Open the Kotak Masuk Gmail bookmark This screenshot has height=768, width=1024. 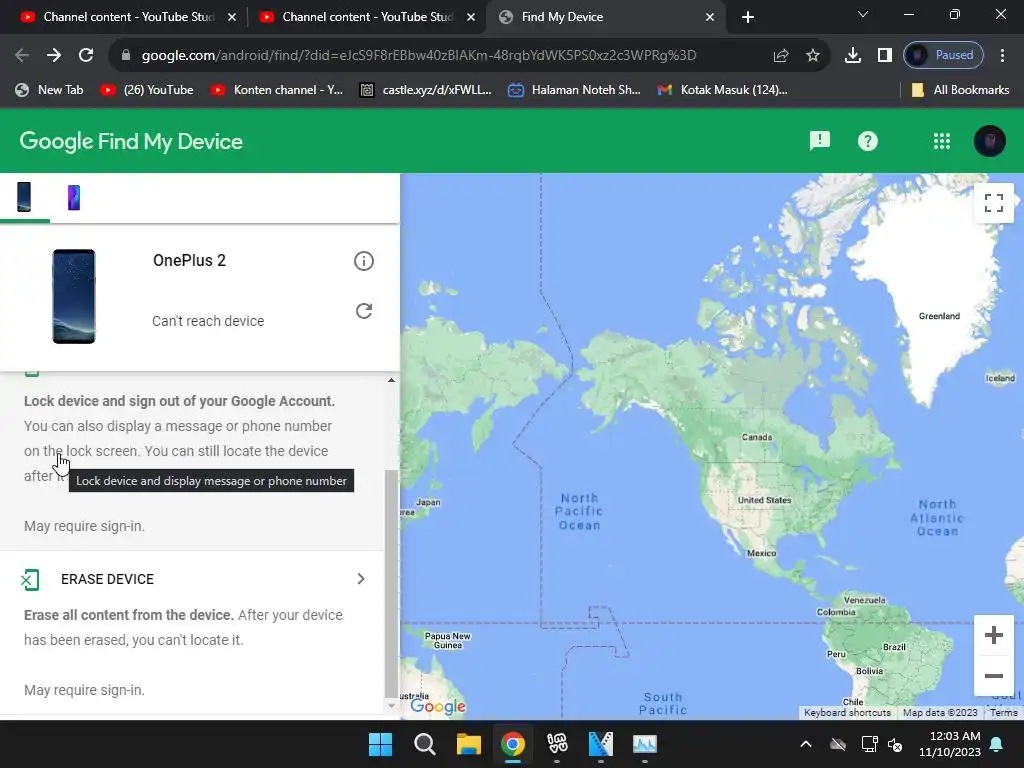pos(723,90)
